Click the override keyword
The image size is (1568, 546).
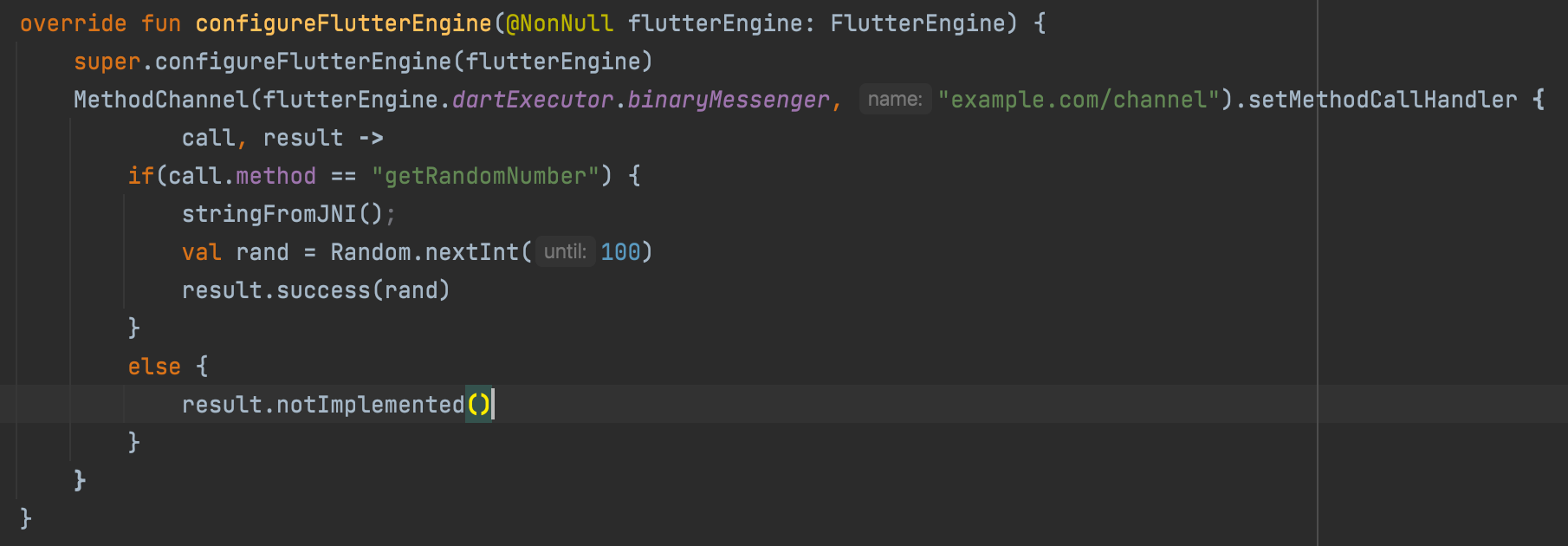click(x=74, y=23)
